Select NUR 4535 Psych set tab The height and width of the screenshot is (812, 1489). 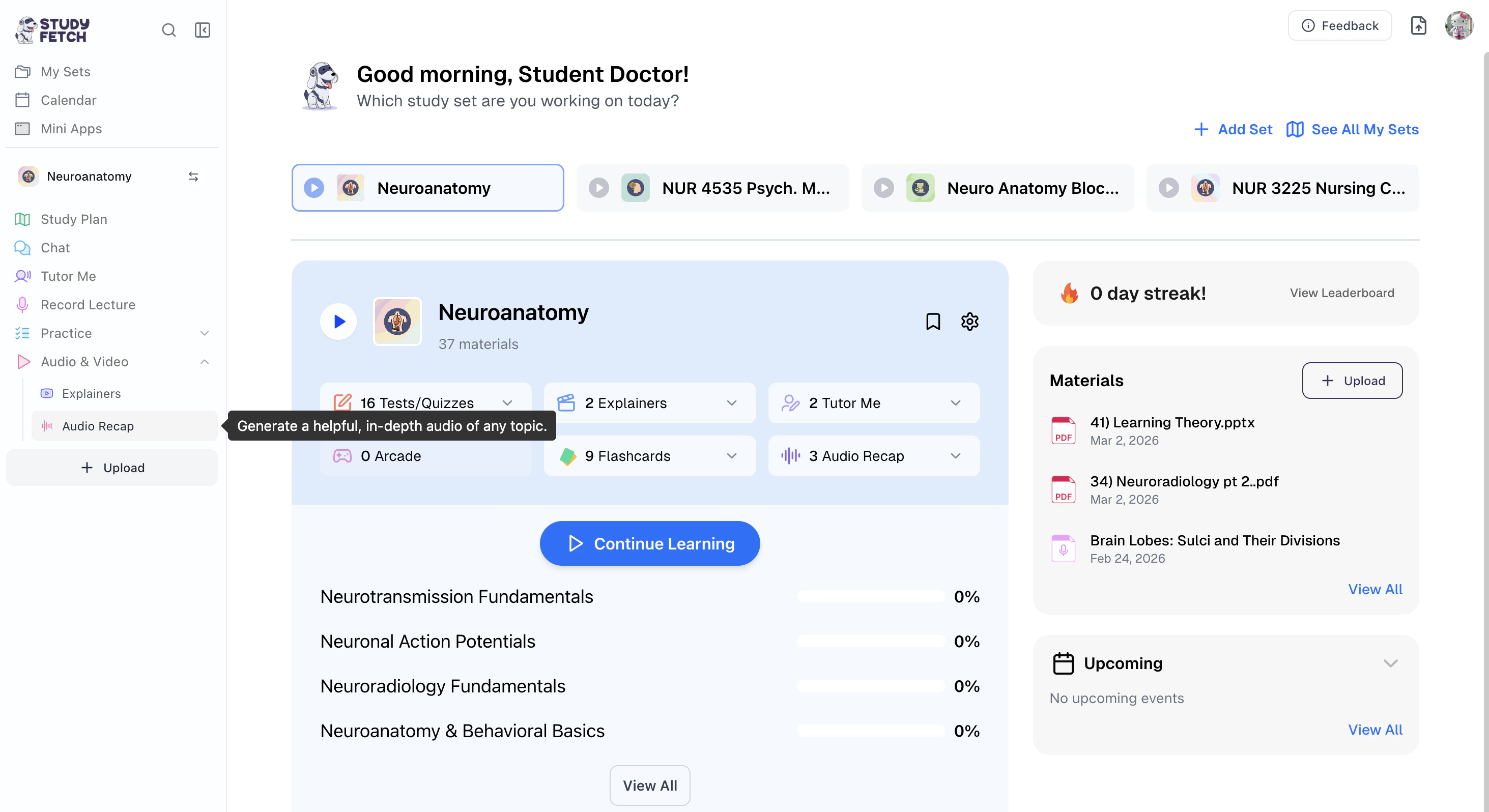(x=712, y=188)
